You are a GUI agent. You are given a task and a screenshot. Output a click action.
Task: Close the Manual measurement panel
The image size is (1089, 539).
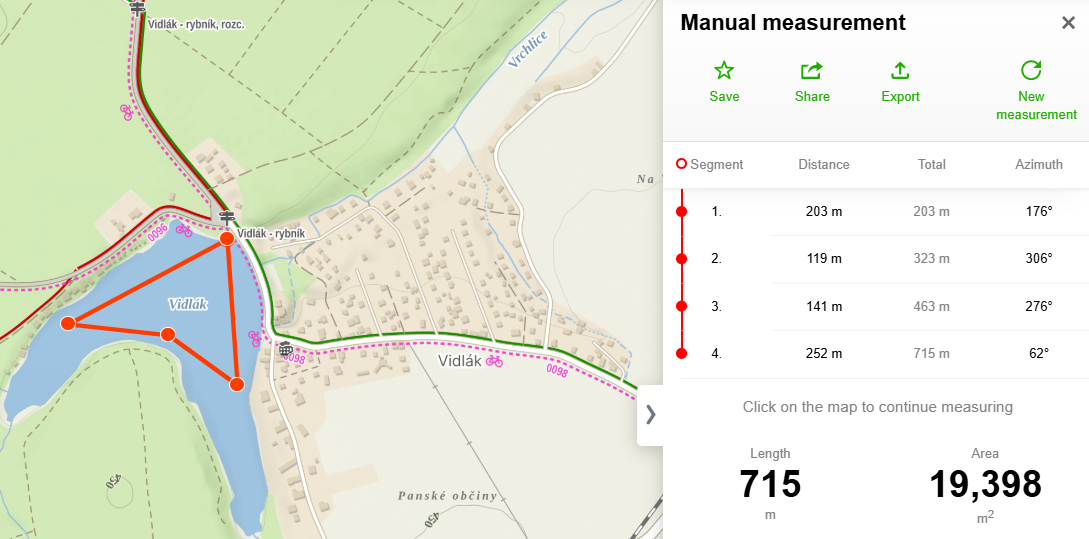coord(1068,23)
